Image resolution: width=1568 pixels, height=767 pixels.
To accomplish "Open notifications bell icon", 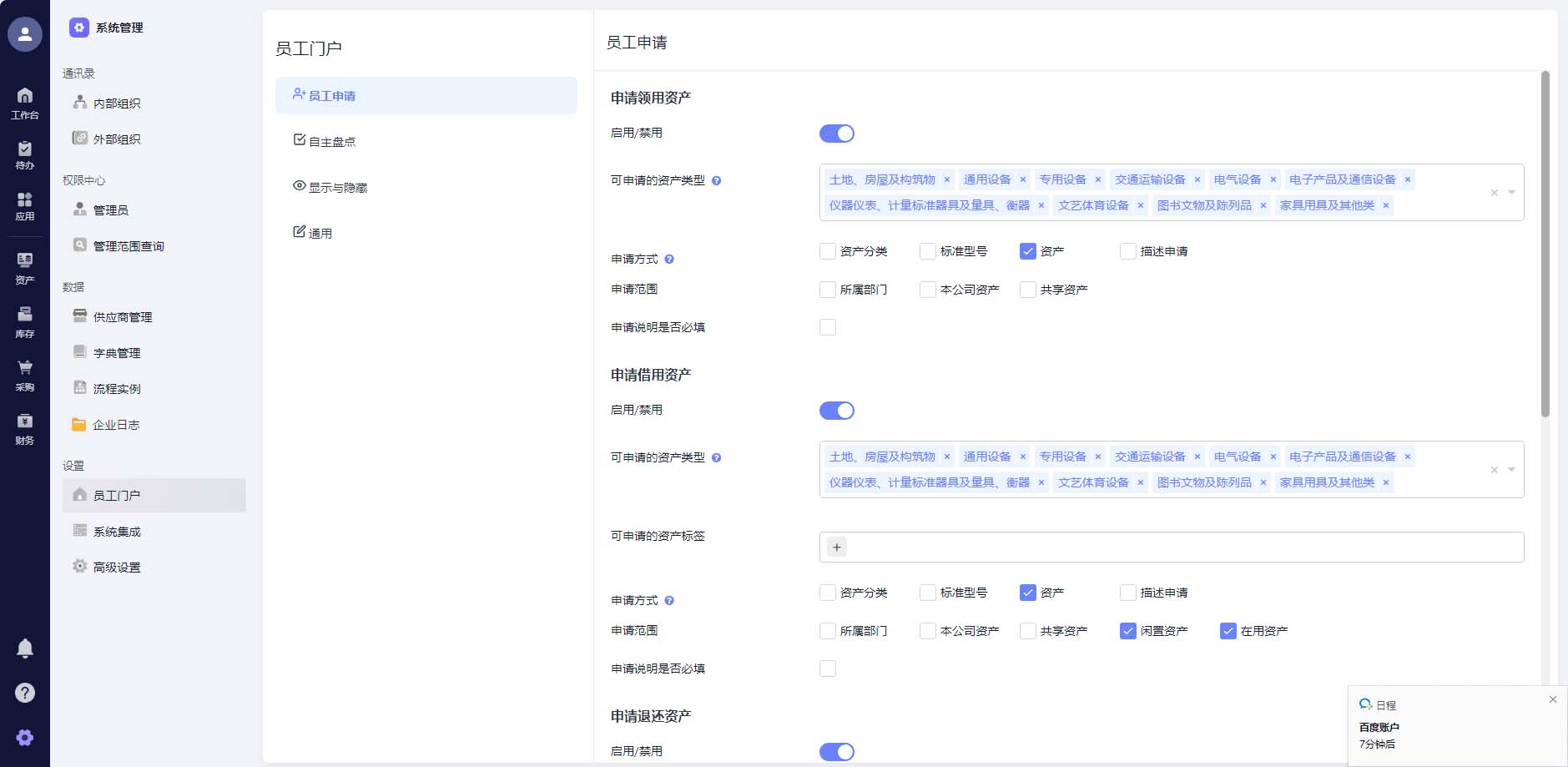I will tap(25, 648).
